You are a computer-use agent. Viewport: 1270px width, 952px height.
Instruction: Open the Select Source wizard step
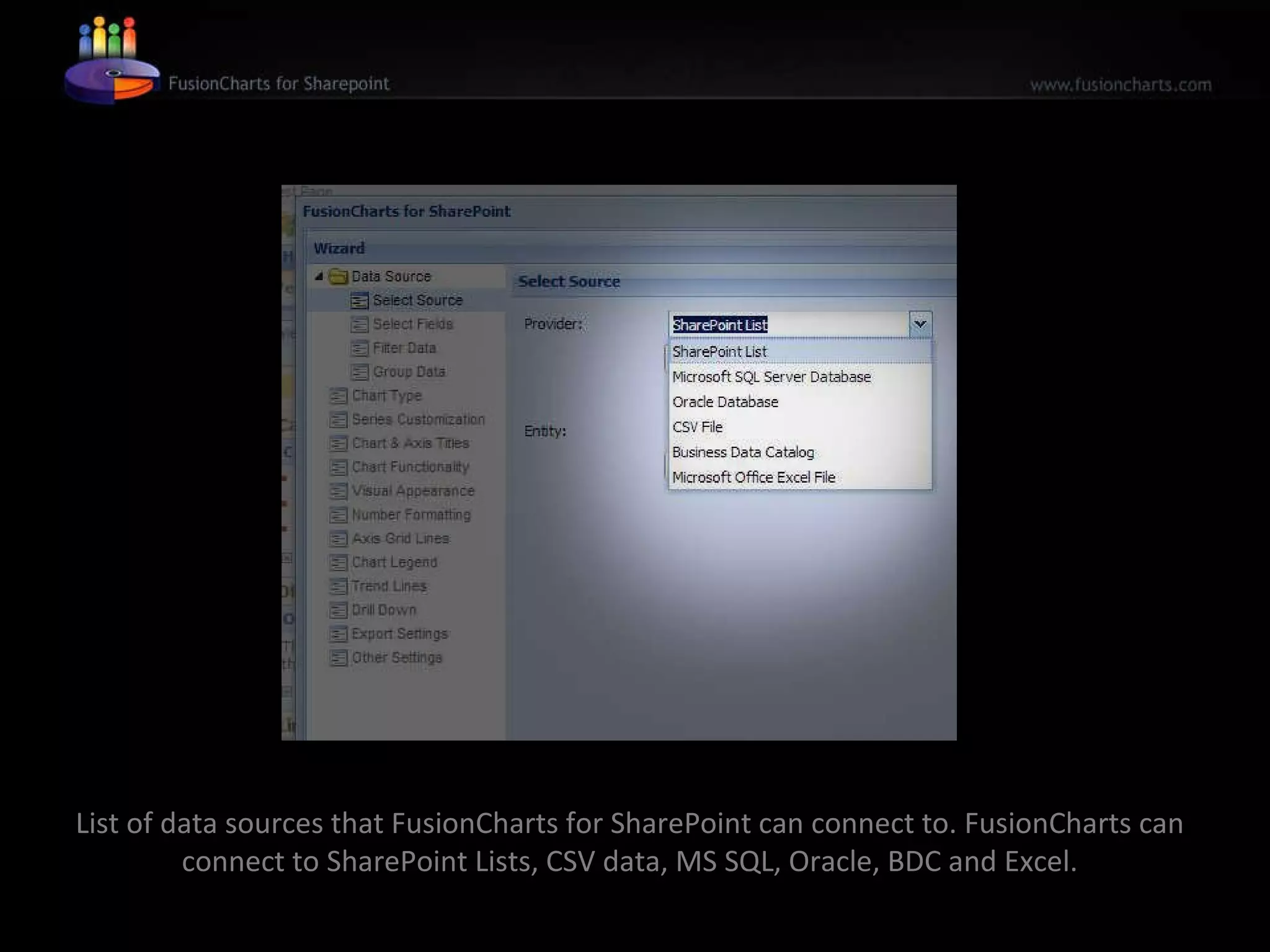(x=417, y=300)
